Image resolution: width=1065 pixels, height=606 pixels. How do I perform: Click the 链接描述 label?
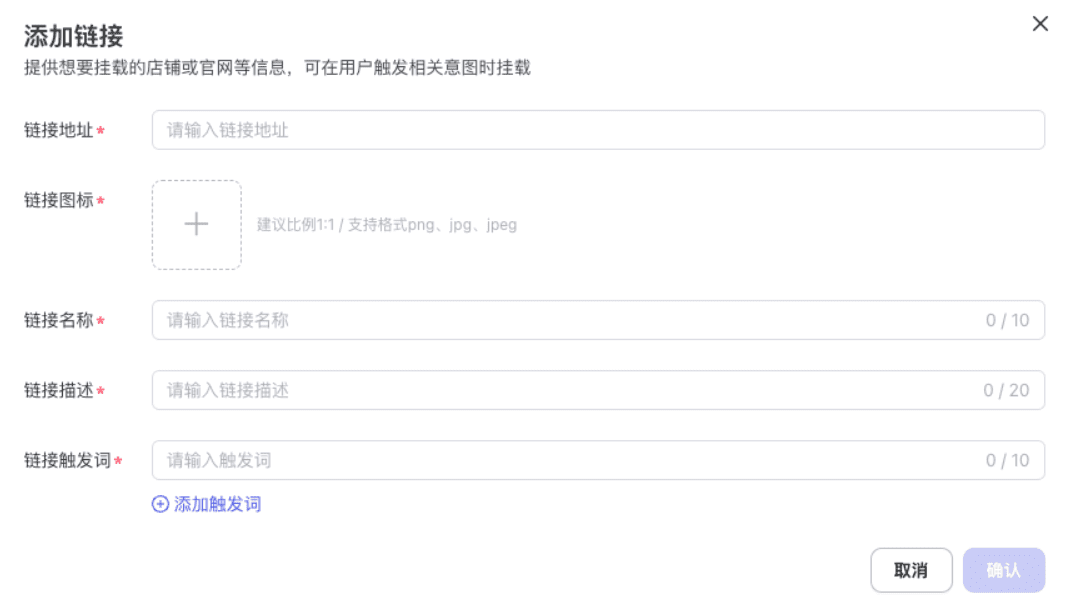click(x=58, y=390)
